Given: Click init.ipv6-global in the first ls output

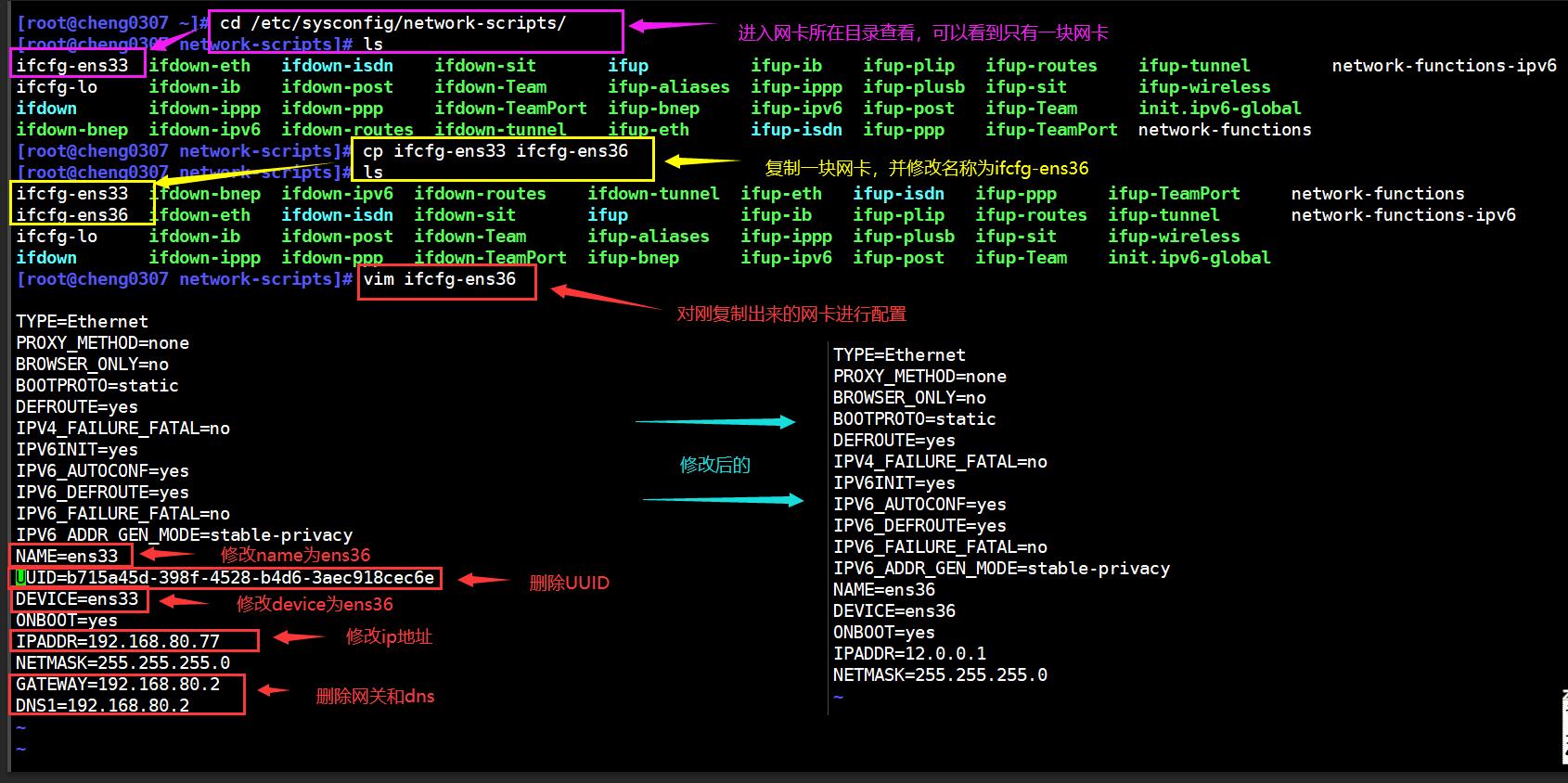Looking at the screenshot, I should [1220, 108].
